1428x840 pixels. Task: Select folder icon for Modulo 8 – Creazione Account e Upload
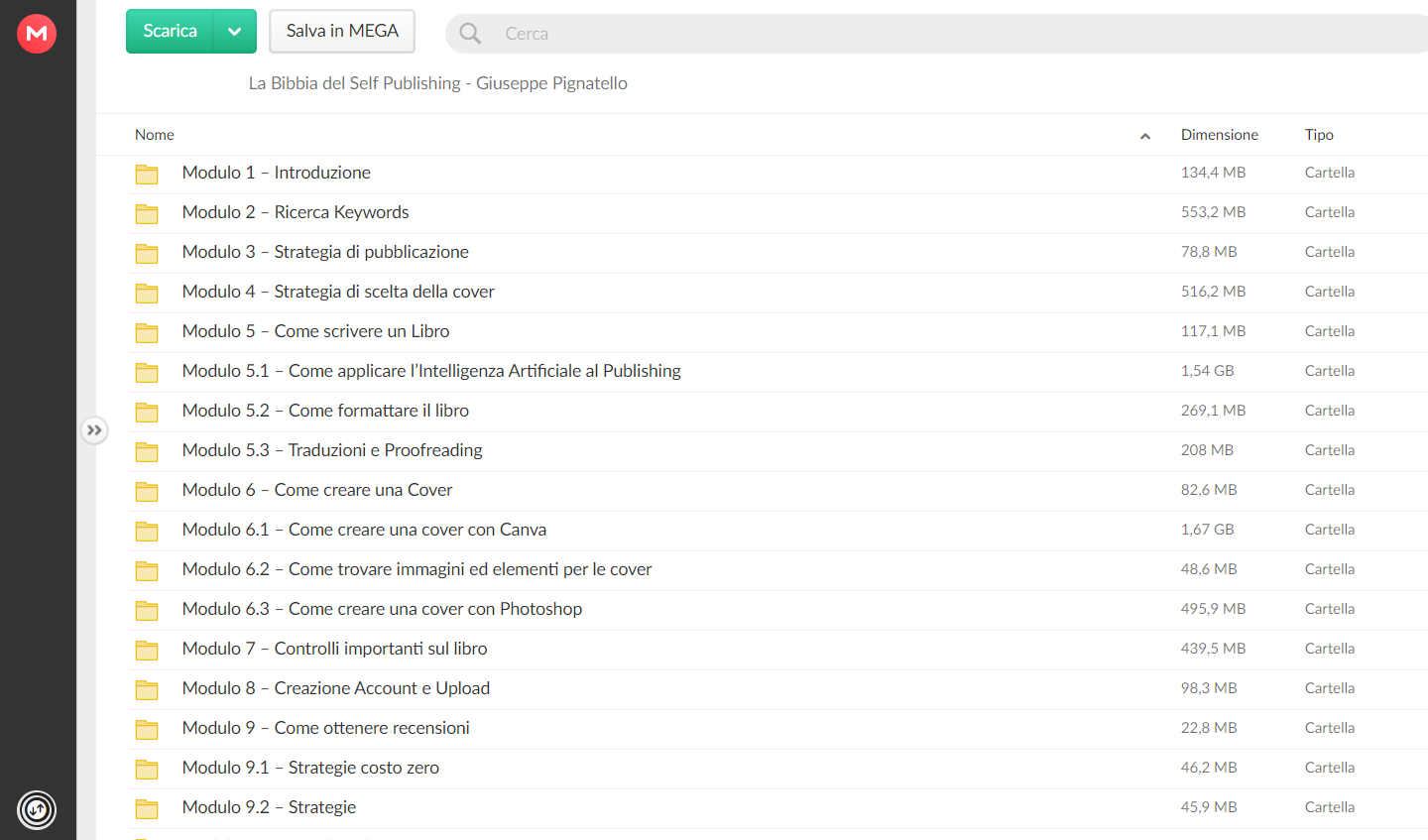coord(147,690)
